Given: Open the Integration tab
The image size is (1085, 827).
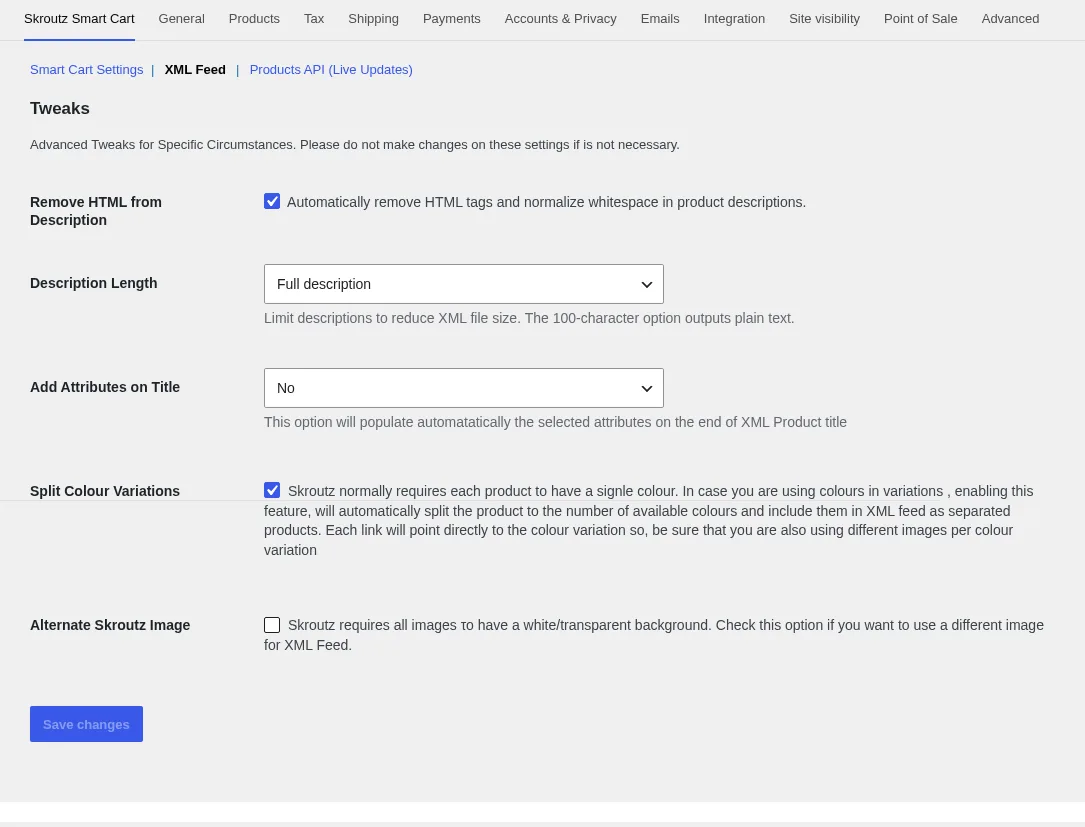Looking at the screenshot, I should point(733,19).
